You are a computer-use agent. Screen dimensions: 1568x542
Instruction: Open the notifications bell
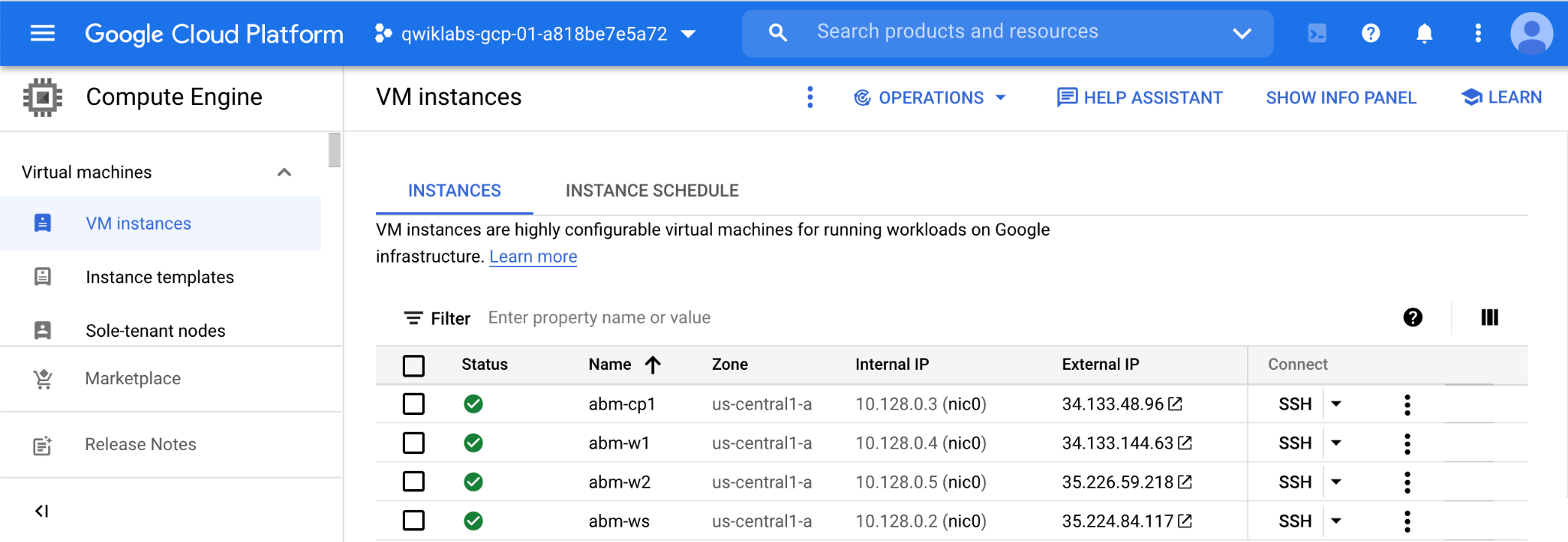pos(1424,33)
